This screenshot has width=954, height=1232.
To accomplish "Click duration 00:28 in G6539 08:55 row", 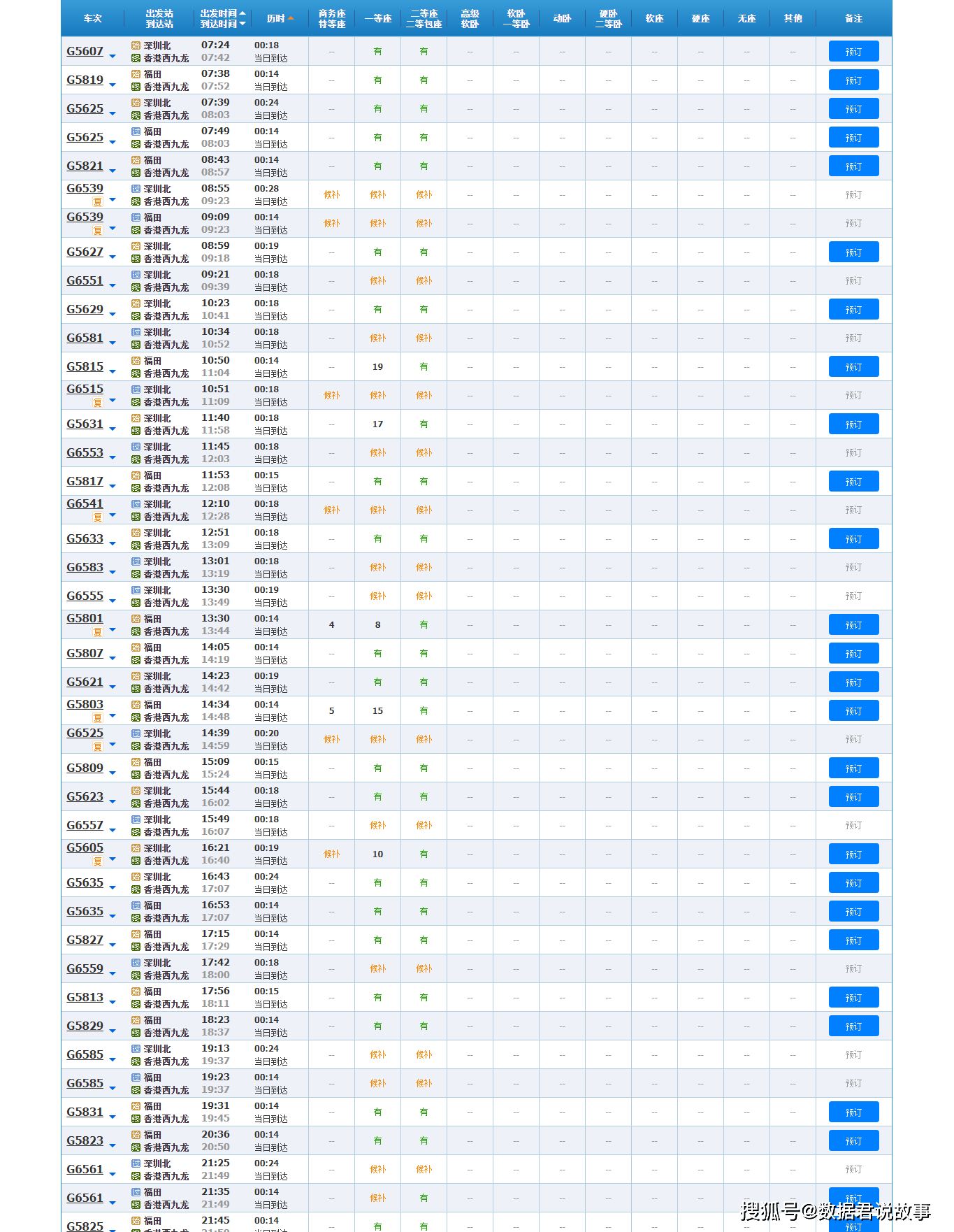I will point(266,189).
